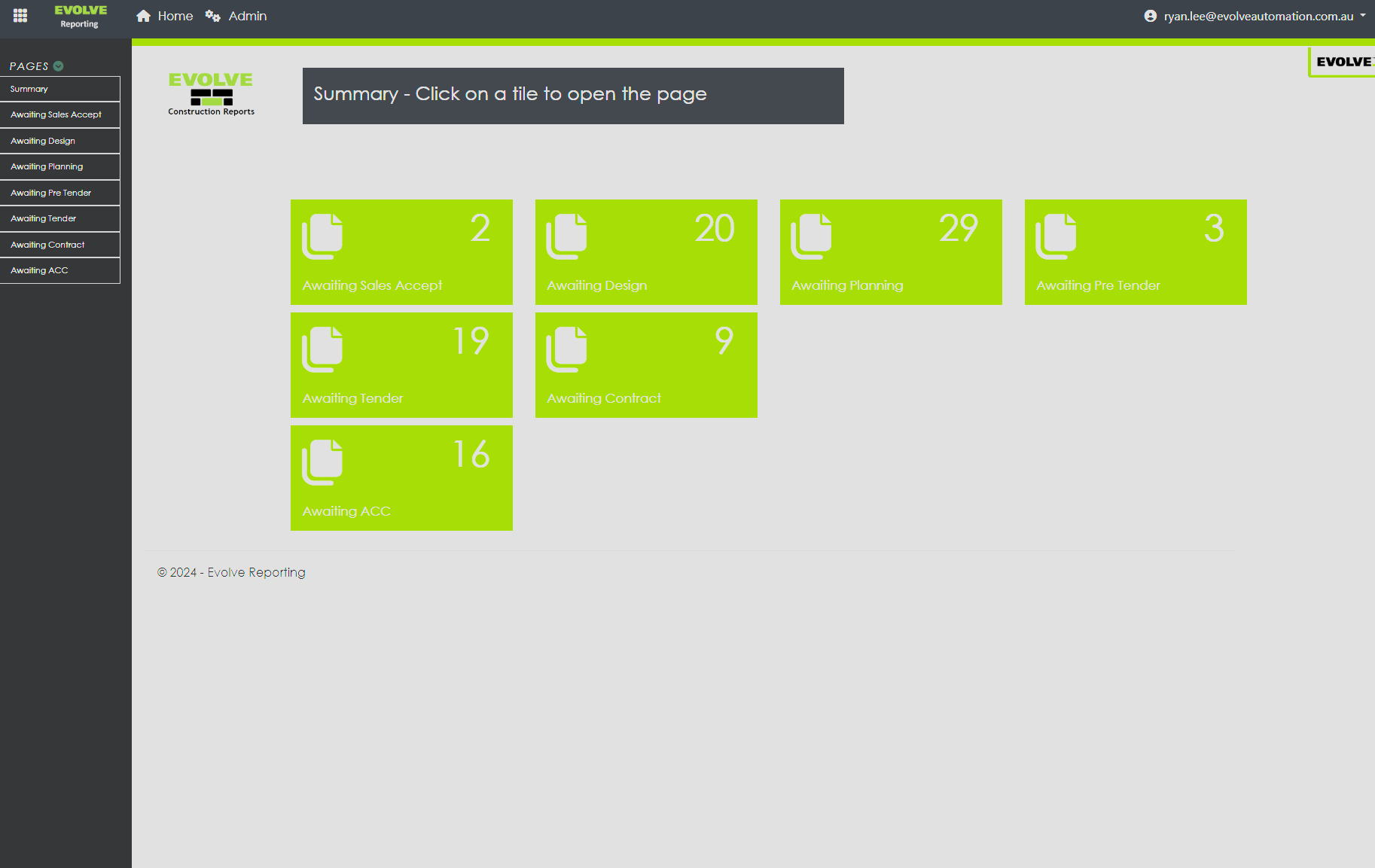This screenshot has height=868, width=1375.
Task: Expand the user account dropdown arrow
Action: [x=1363, y=15]
